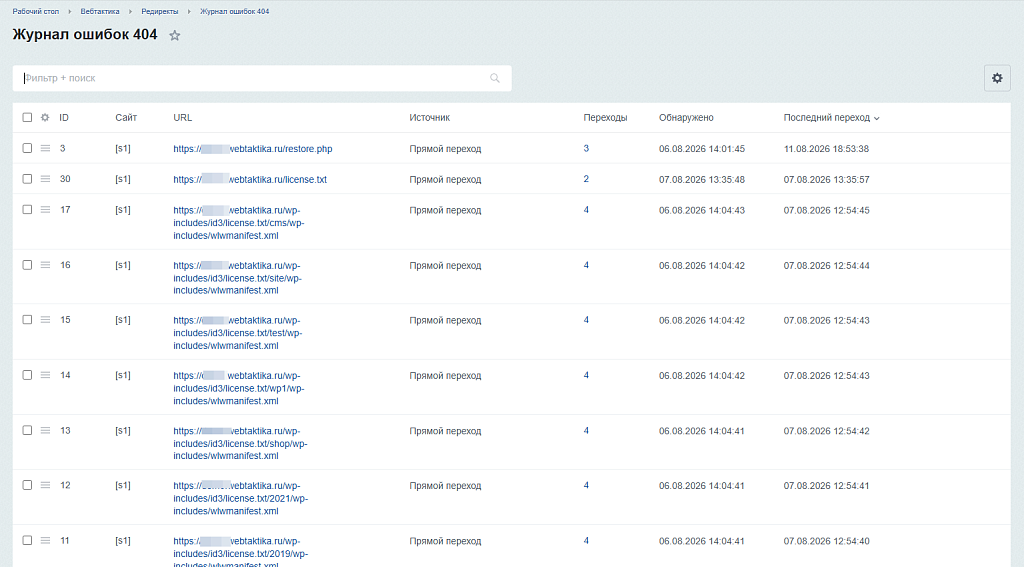Open row actions menu for ID 13
1024x567 pixels.
45,430
